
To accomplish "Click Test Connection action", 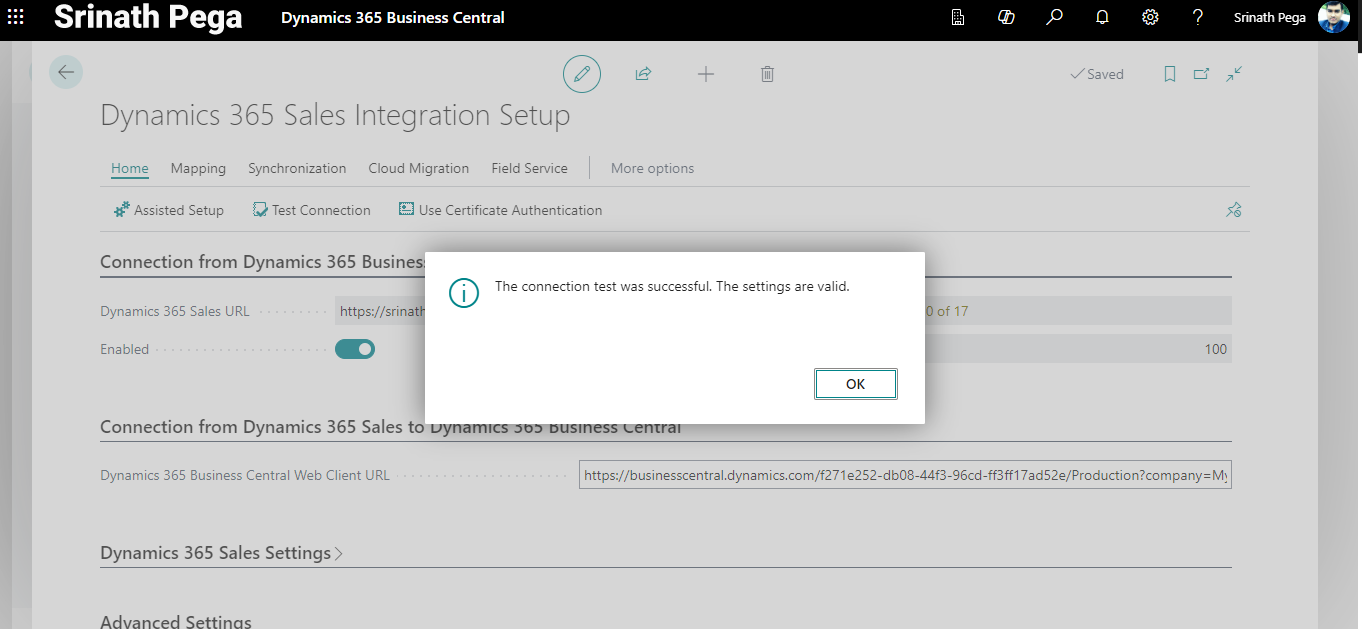I will coord(312,210).
